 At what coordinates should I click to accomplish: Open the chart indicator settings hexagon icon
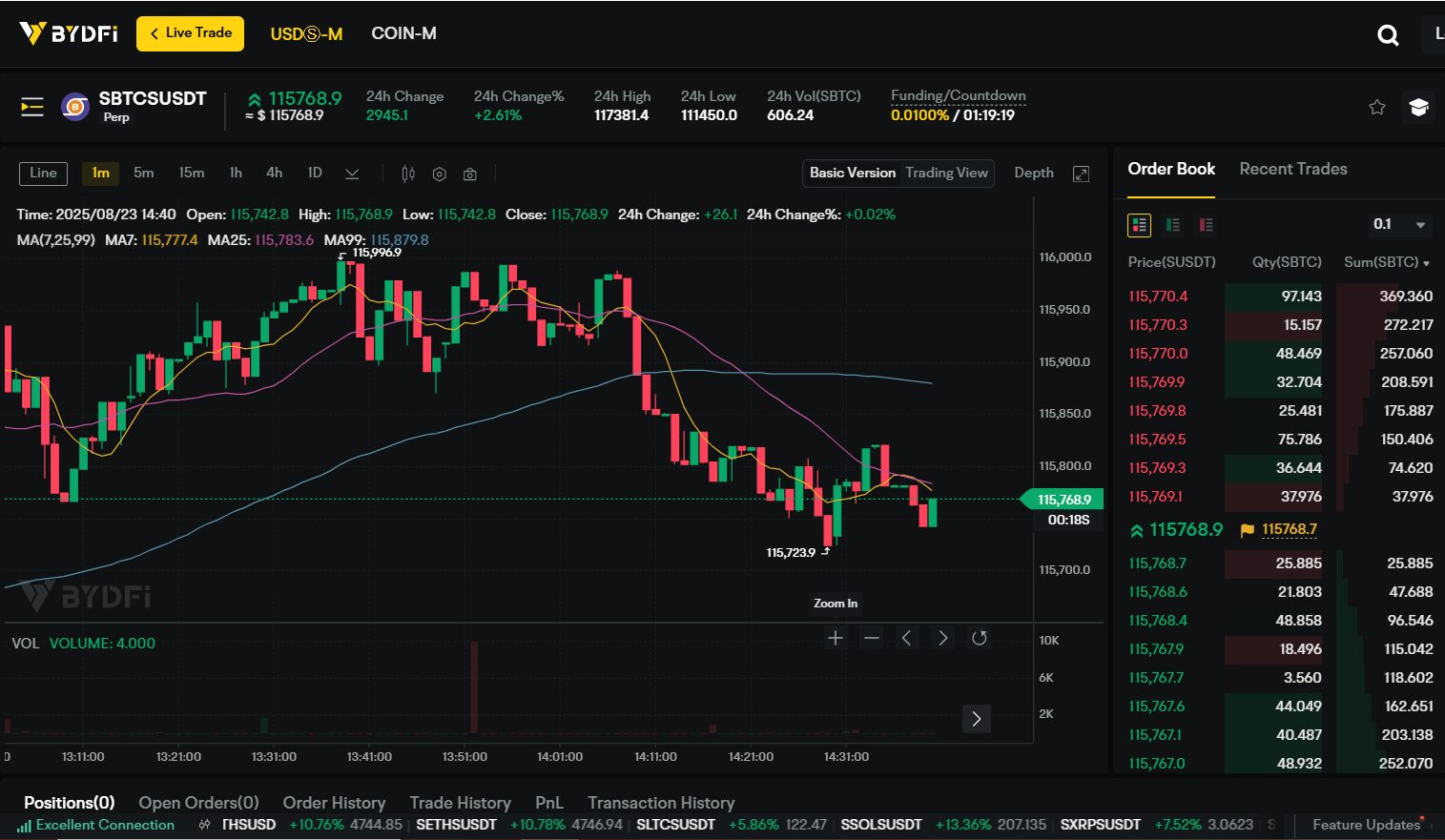[439, 174]
